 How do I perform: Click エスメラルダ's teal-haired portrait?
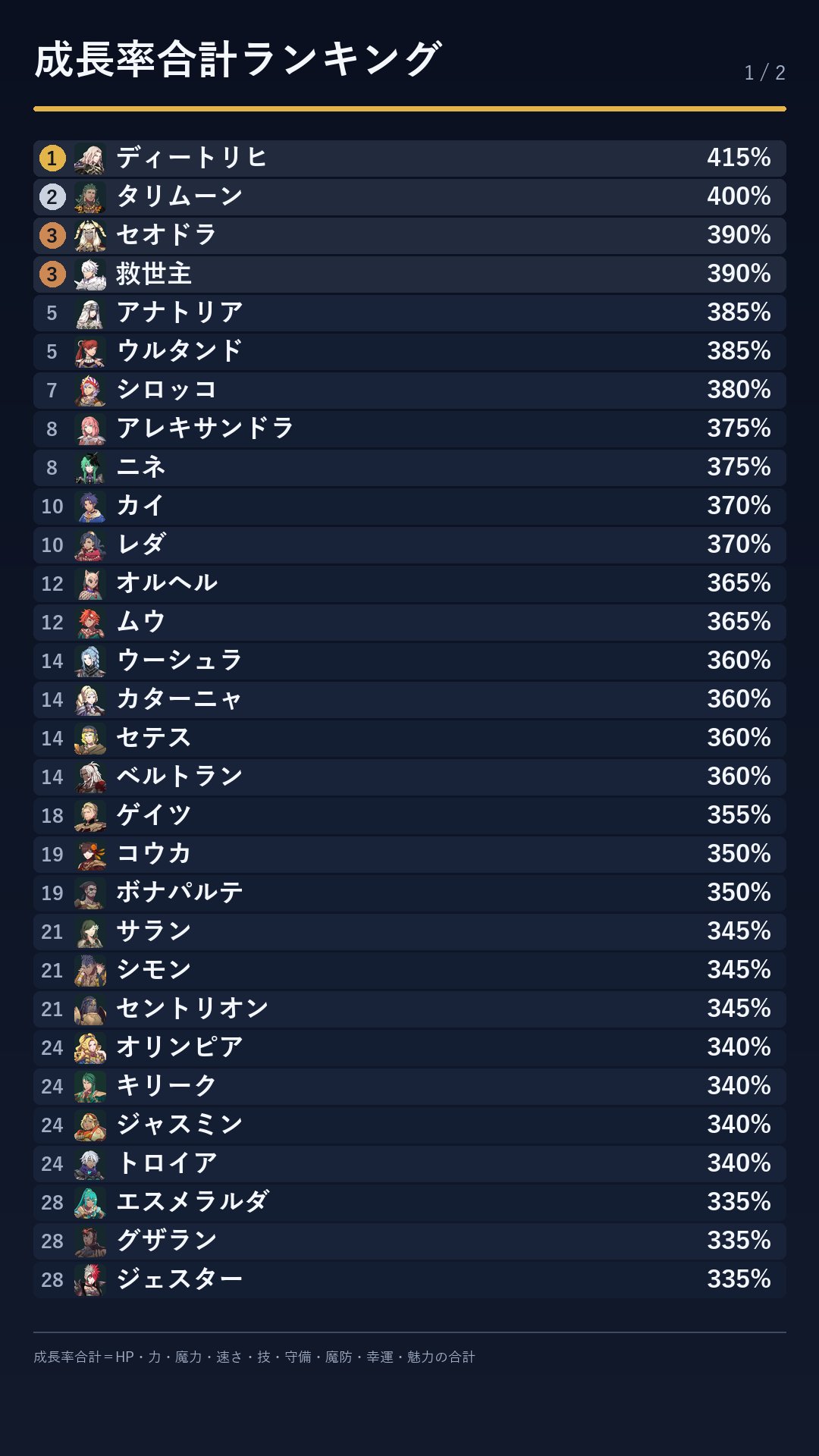[90, 1203]
